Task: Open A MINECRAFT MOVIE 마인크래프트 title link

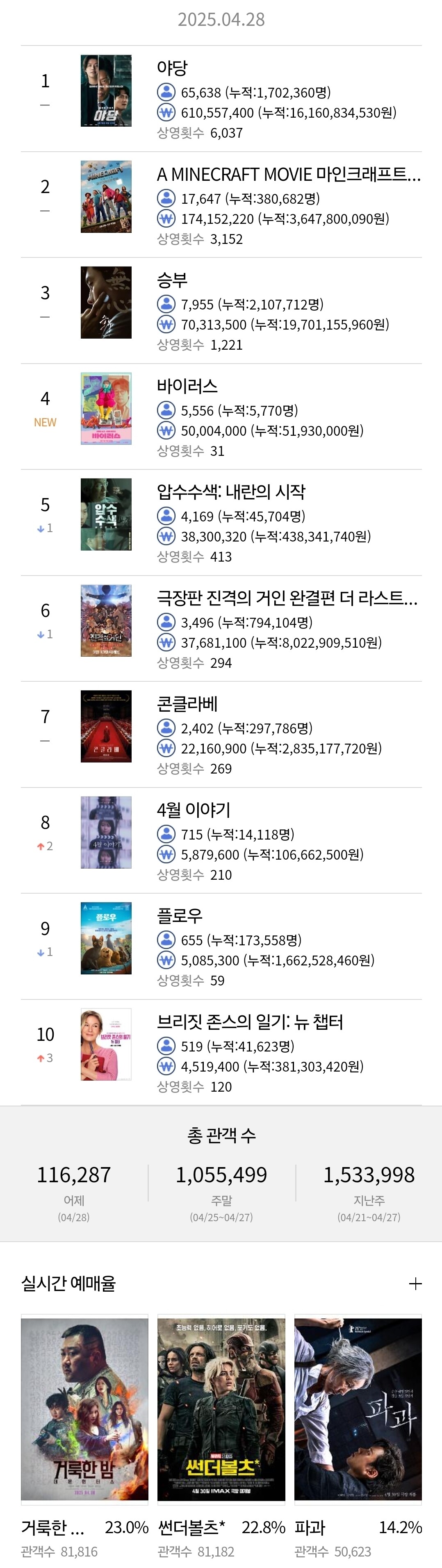Action: [289, 174]
